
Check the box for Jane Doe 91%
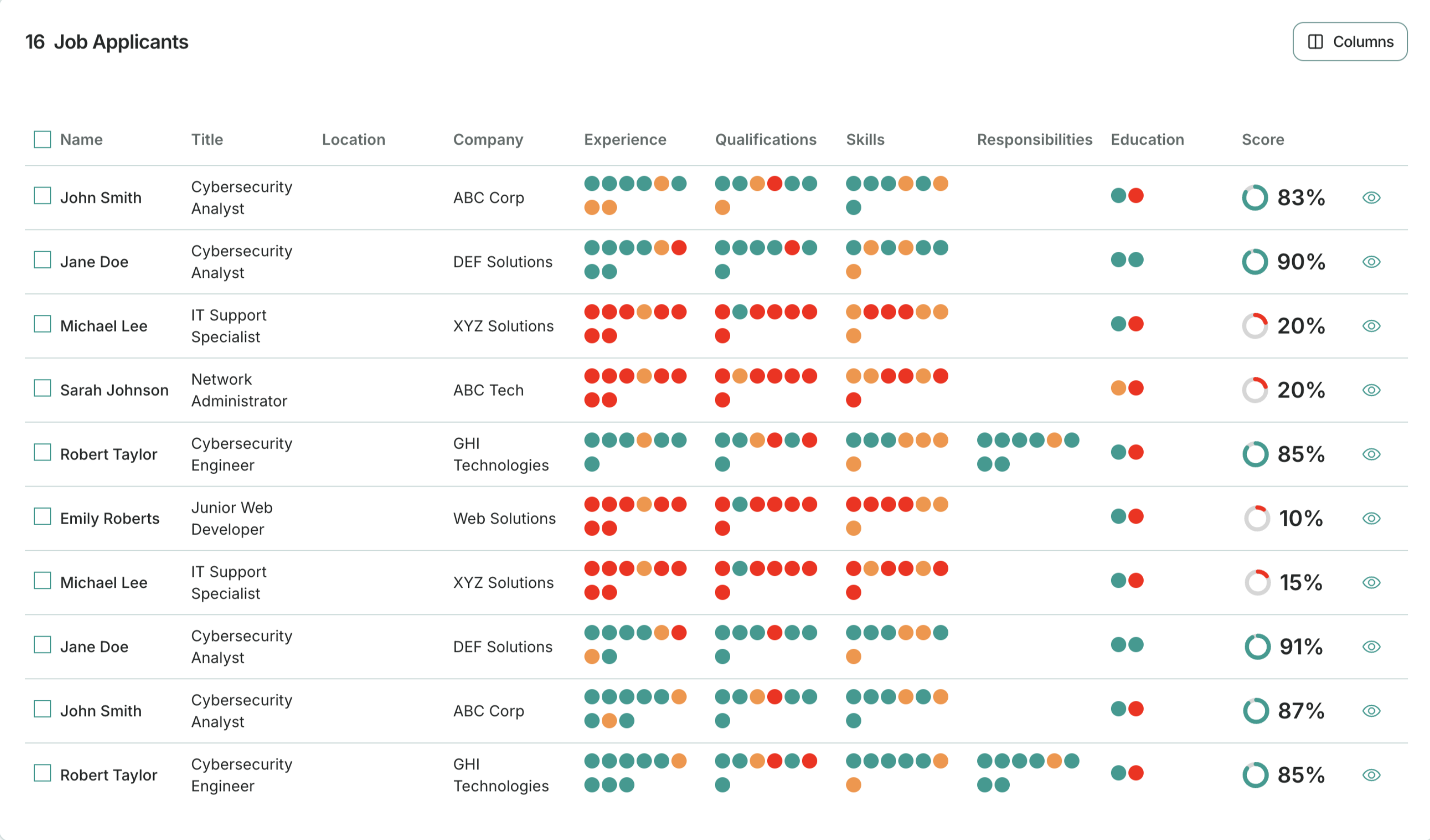tap(42, 644)
